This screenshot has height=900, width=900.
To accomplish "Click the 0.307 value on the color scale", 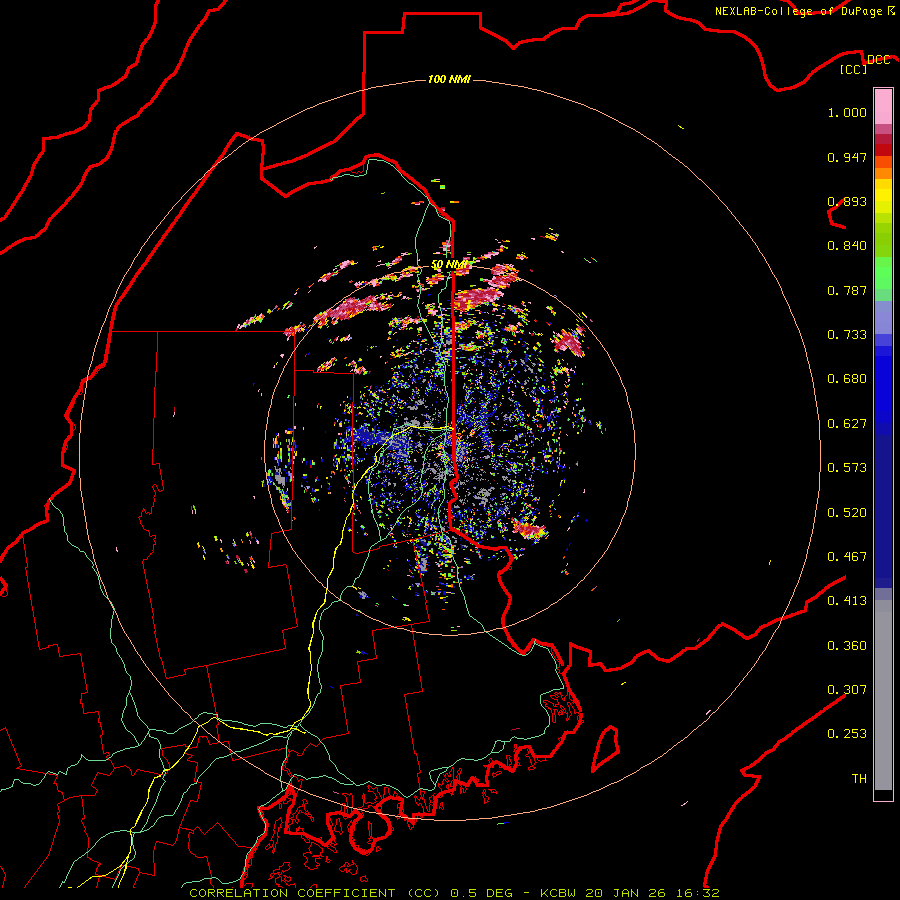I will point(847,690).
